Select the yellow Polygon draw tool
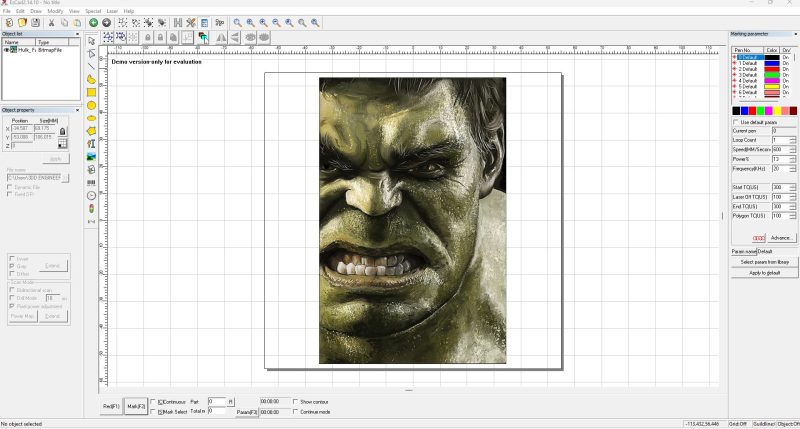 (x=91, y=131)
